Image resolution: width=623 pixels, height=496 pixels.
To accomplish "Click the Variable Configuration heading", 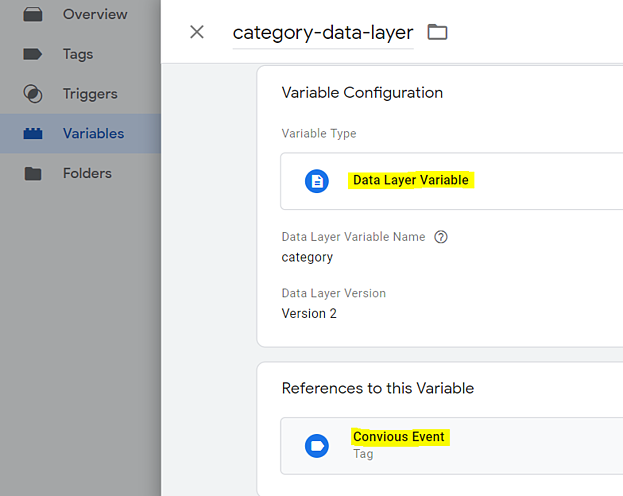I will [362, 93].
